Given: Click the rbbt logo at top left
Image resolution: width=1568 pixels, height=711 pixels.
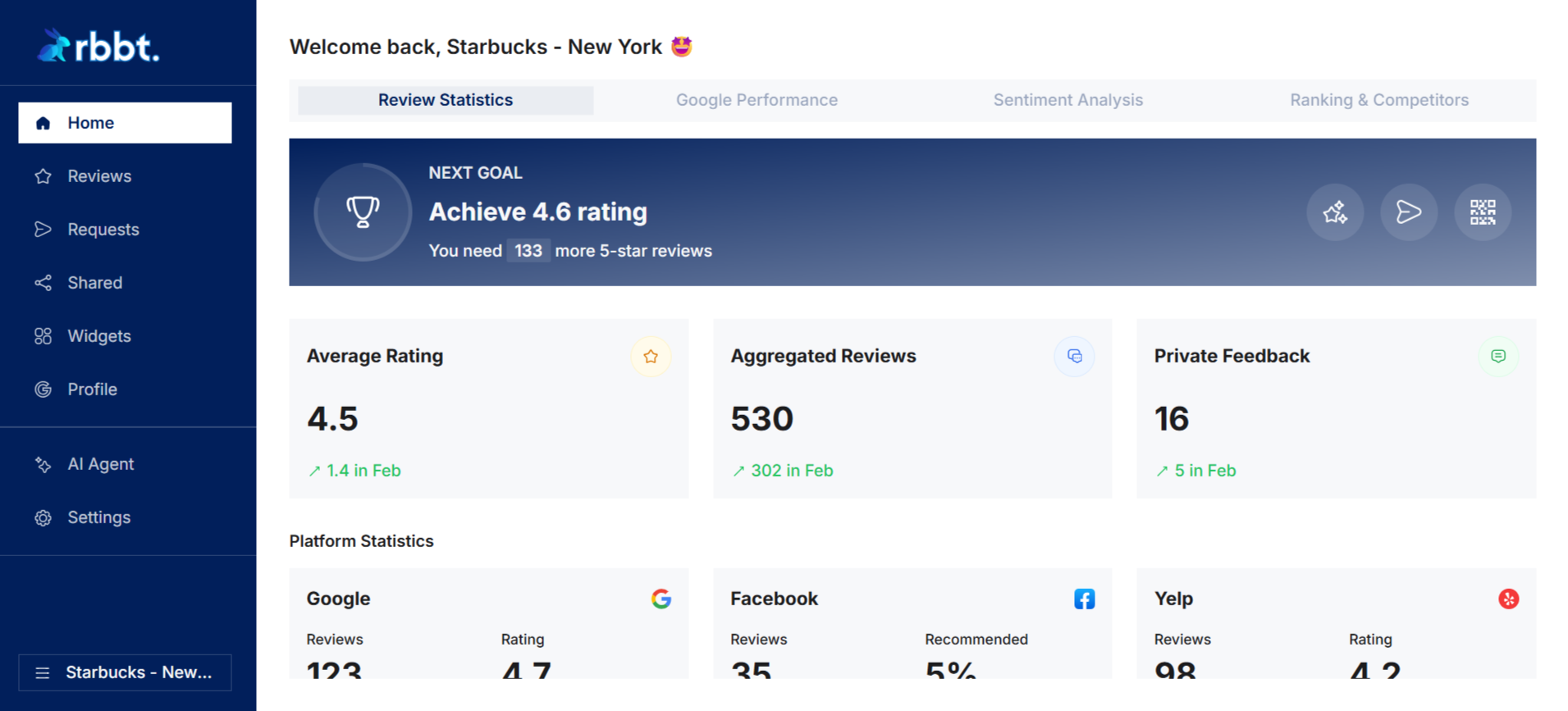Looking at the screenshot, I should click(98, 46).
